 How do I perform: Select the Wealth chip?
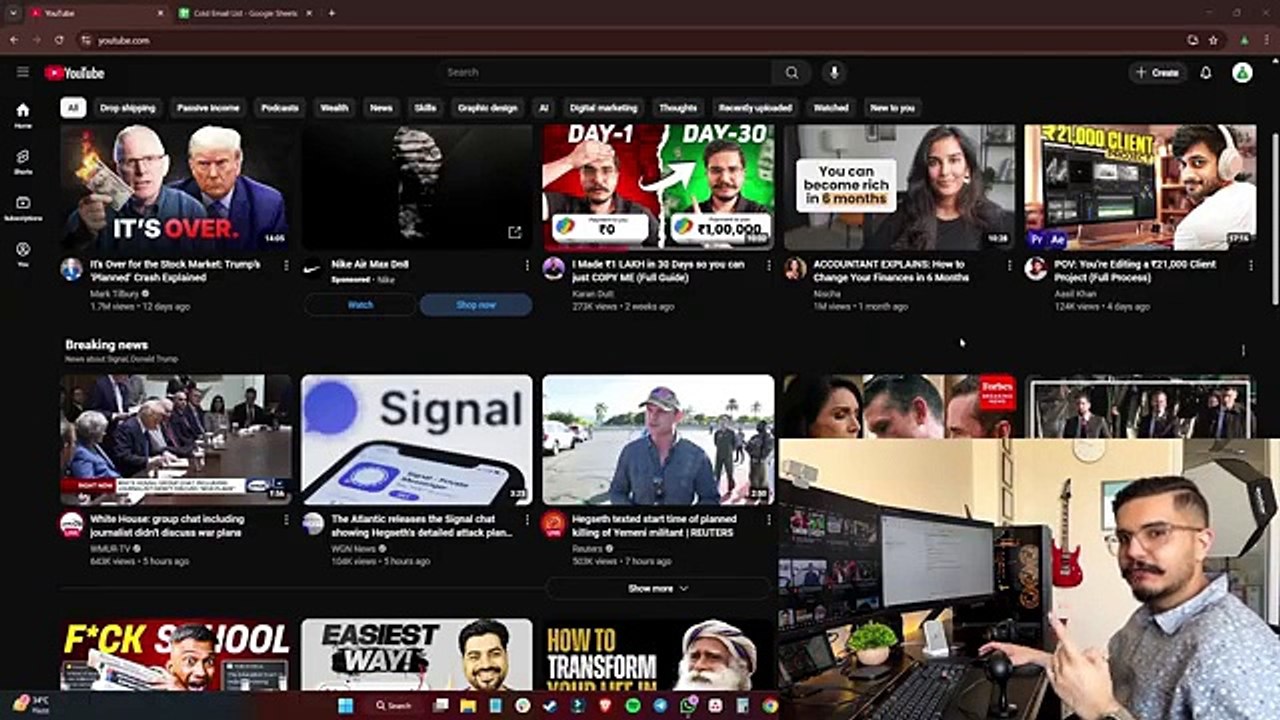coord(334,108)
